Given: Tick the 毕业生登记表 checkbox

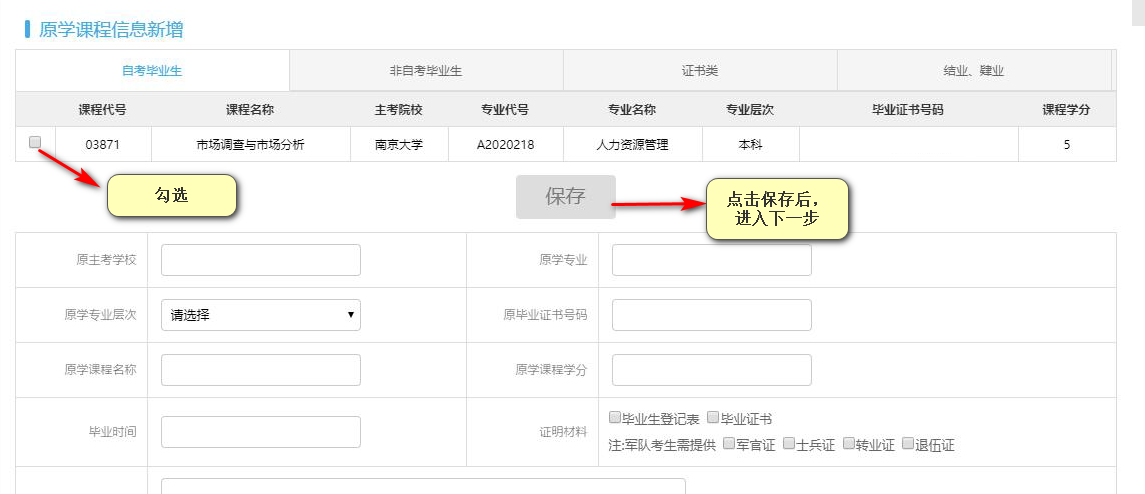Looking at the screenshot, I should point(615,417).
